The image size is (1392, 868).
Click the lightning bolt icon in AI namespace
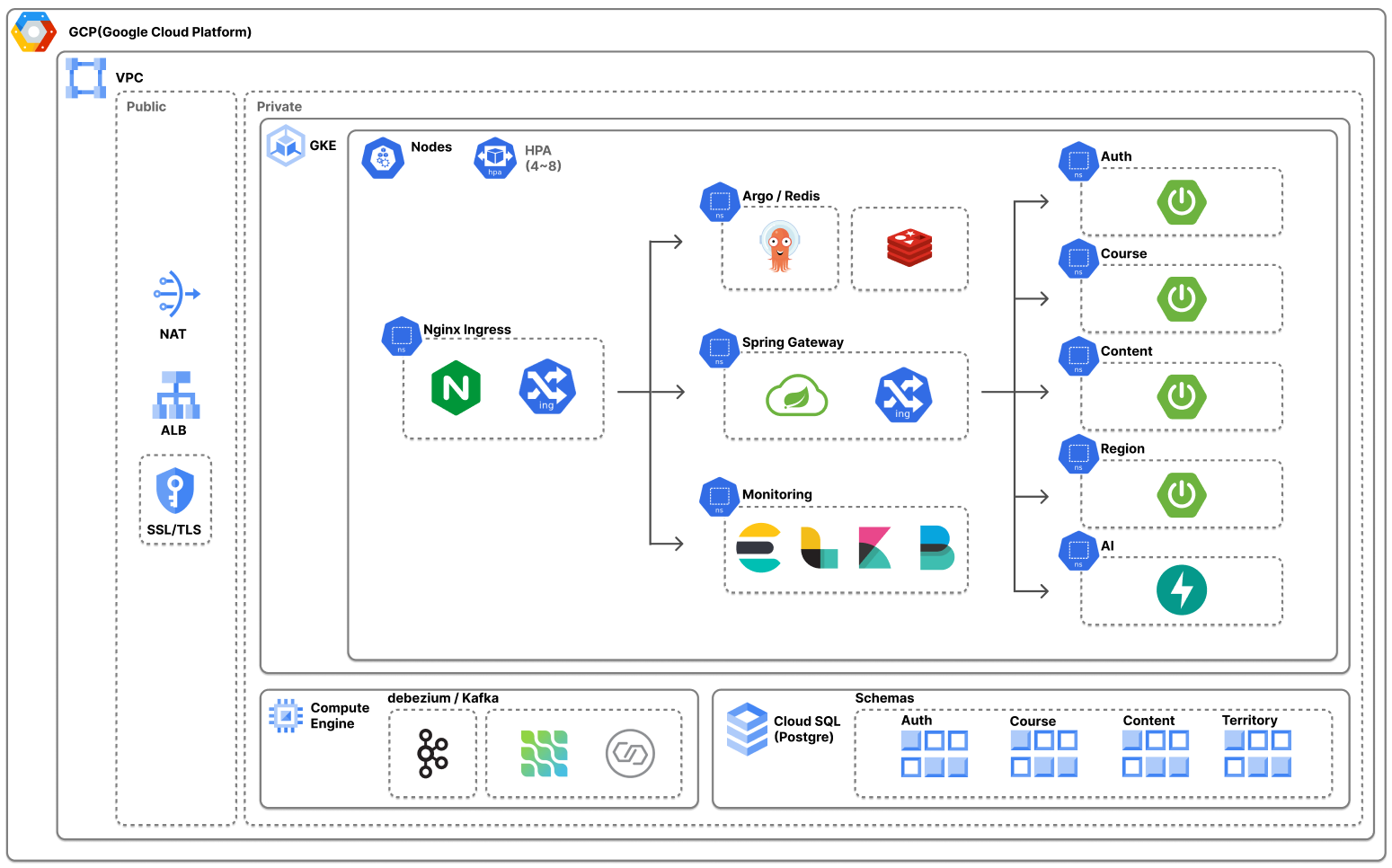[1182, 590]
